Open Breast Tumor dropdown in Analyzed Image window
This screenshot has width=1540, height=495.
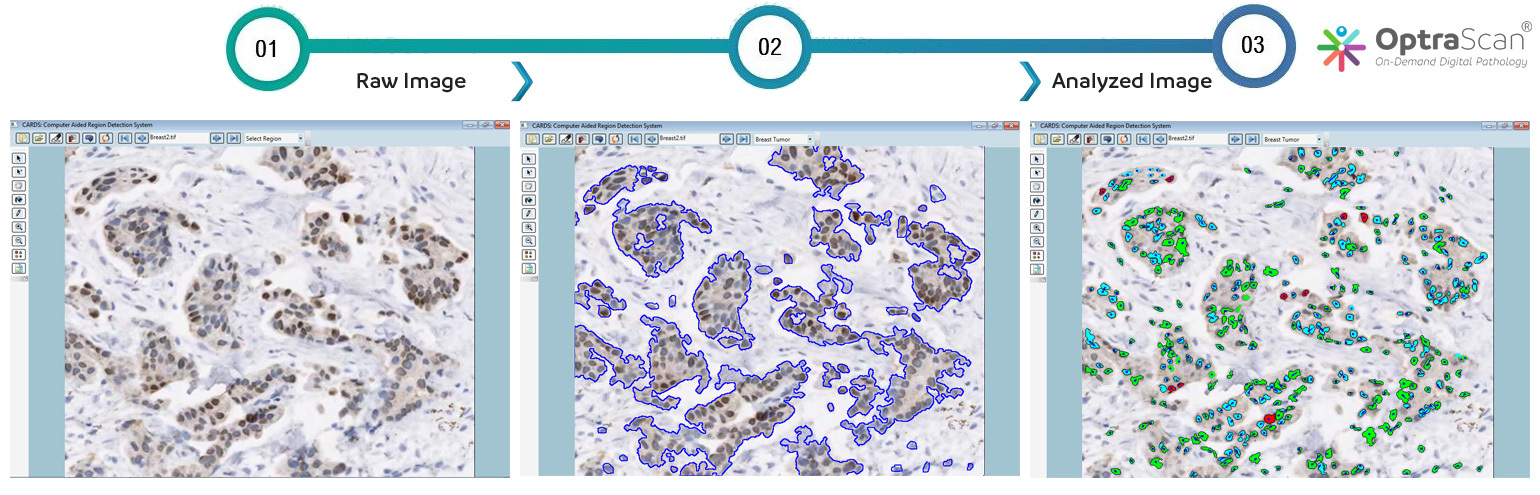(x=1292, y=139)
